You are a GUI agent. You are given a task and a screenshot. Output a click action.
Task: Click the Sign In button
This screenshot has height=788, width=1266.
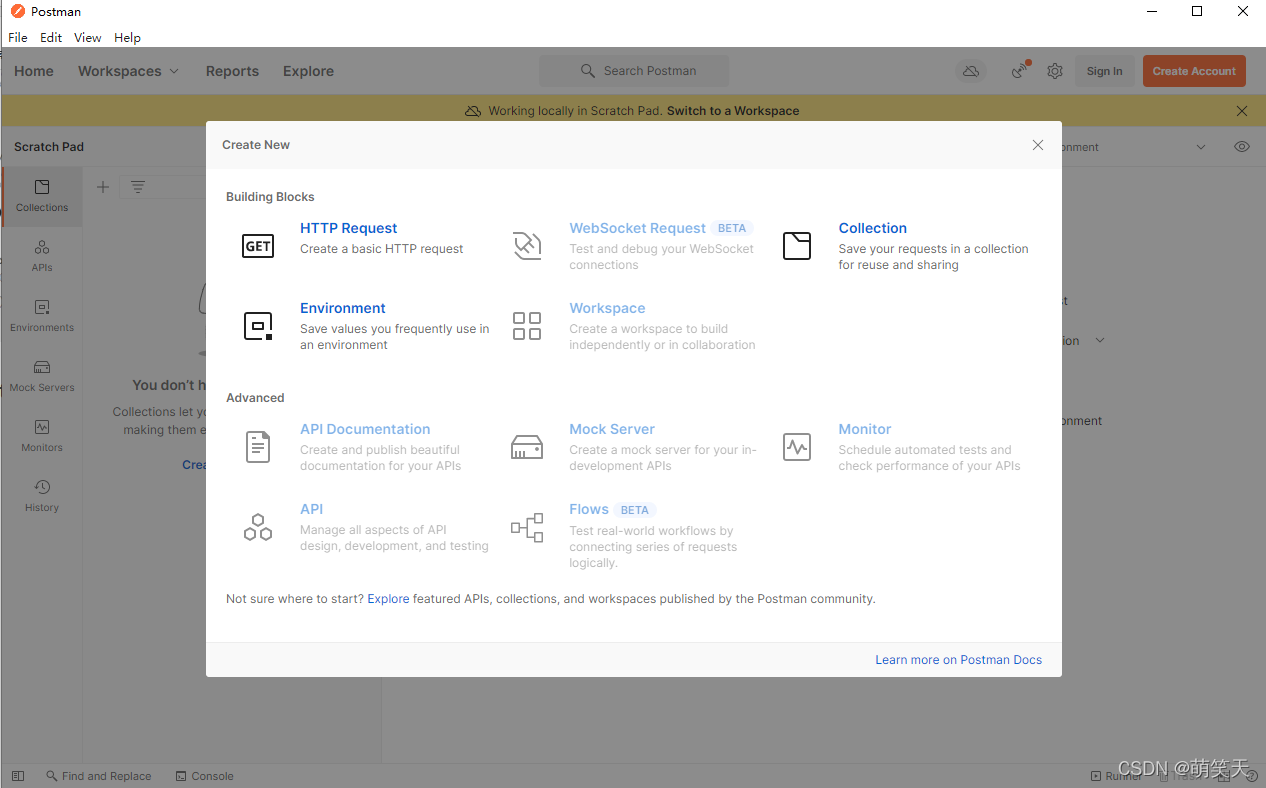1104,71
